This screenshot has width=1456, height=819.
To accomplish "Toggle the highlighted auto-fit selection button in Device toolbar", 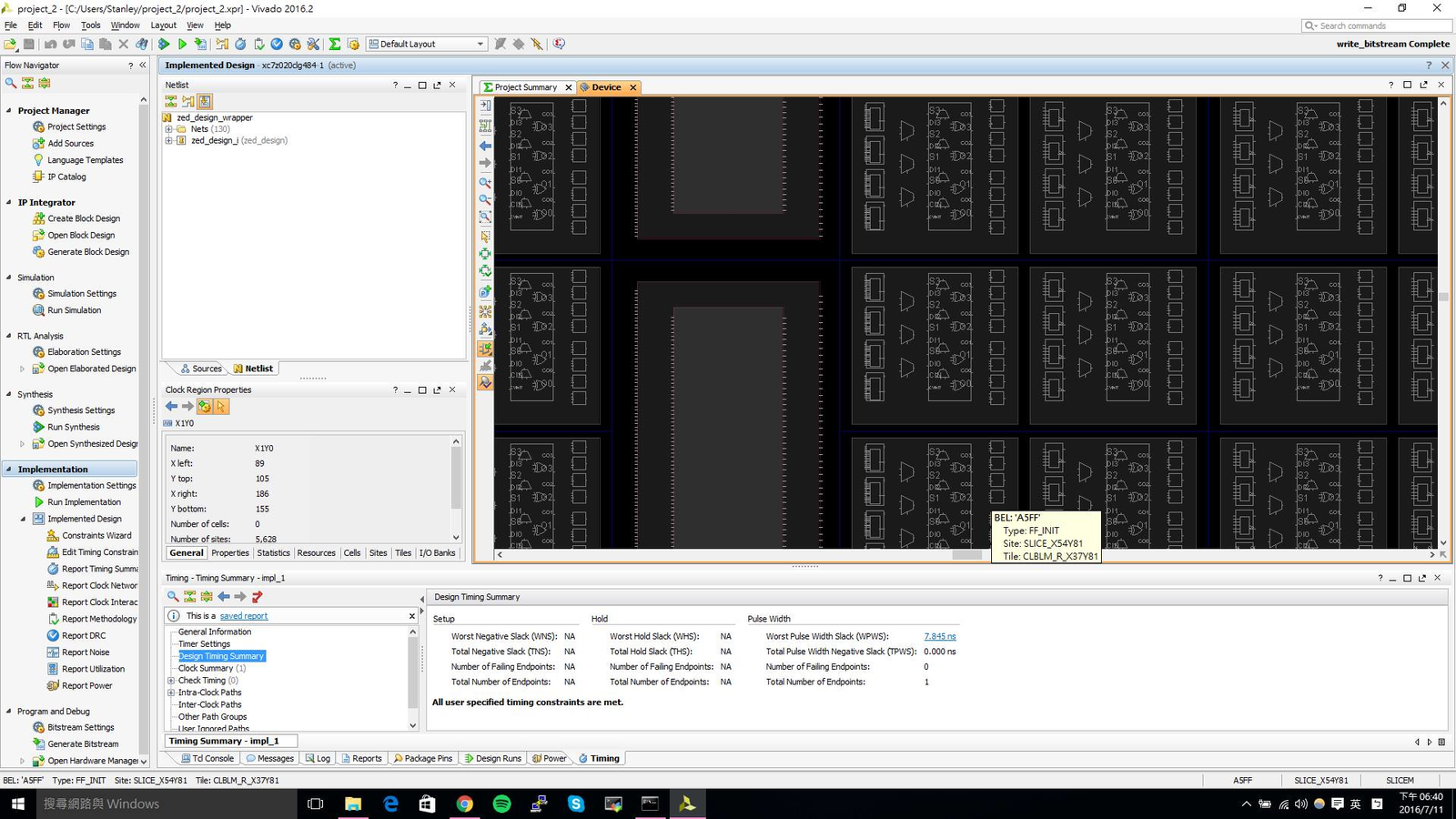I will click(485, 349).
